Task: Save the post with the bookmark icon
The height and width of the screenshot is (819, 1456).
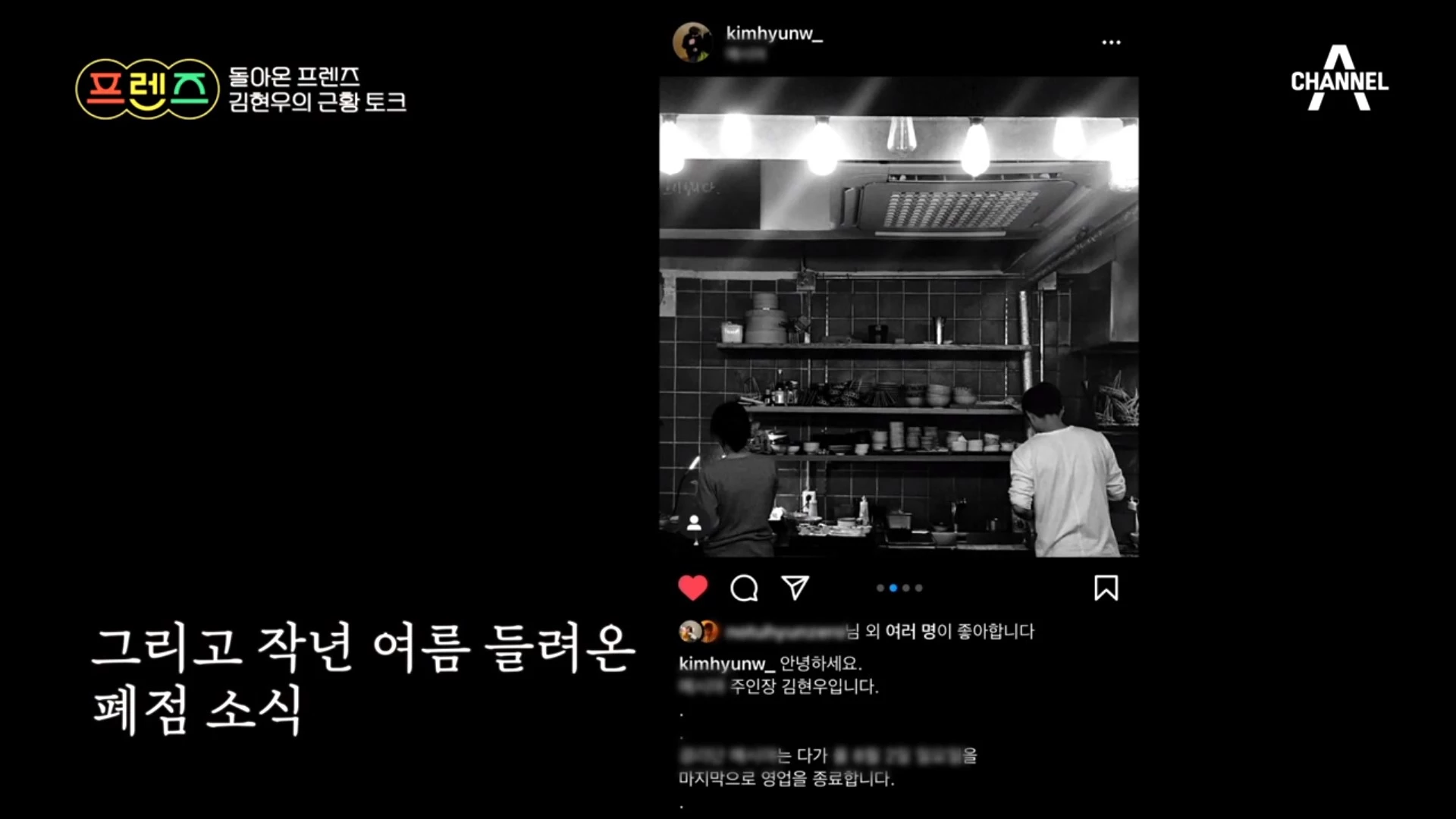Action: pos(1106,588)
